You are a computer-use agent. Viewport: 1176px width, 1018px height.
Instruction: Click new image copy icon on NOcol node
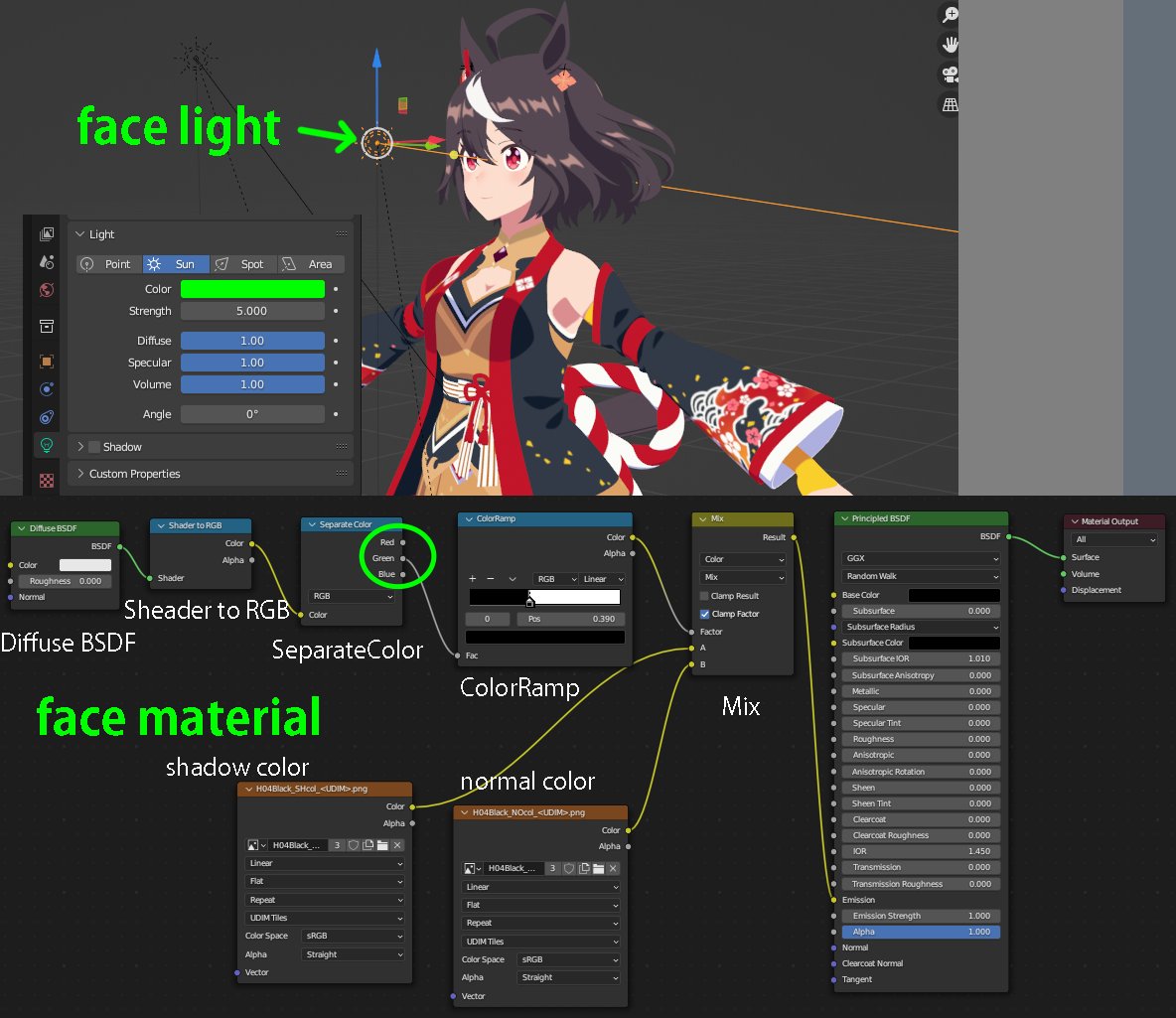(584, 869)
